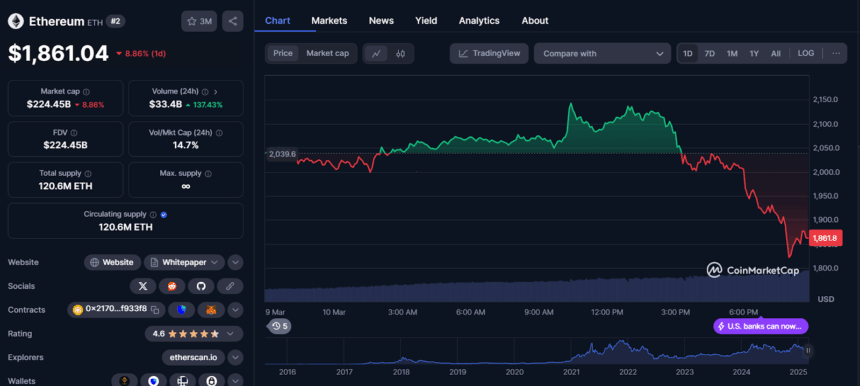
Task: Set chart range to 1Y
Action: click(754, 53)
